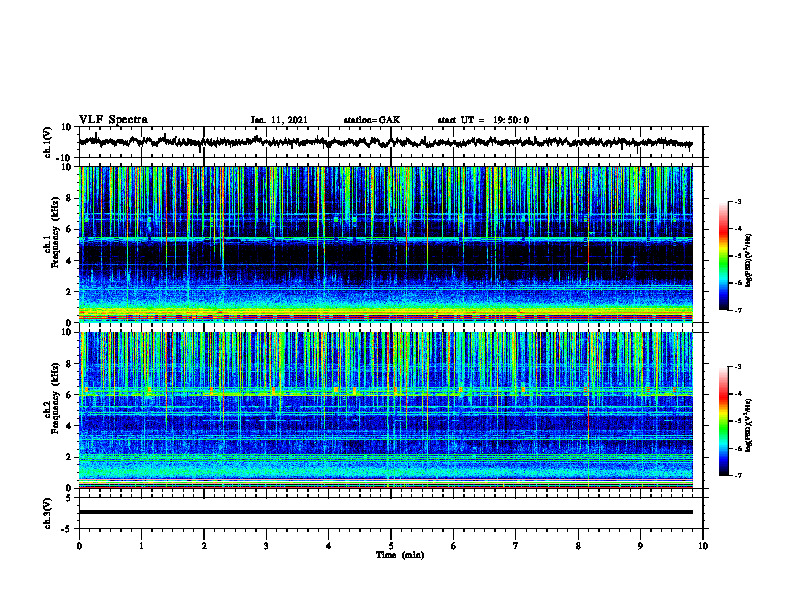Click the ch.2 frequency axis "6" tick label
The width and height of the screenshot is (792, 612).
coord(69,395)
